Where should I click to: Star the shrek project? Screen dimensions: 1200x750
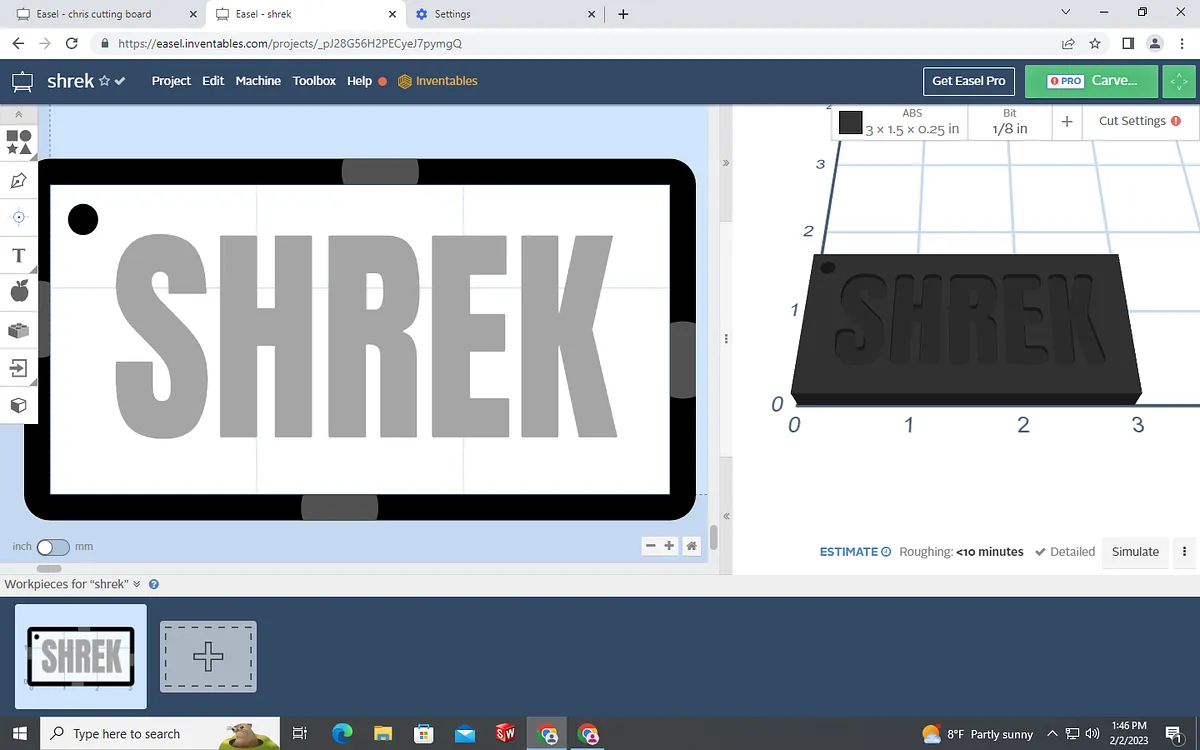pyautogui.click(x=105, y=81)
